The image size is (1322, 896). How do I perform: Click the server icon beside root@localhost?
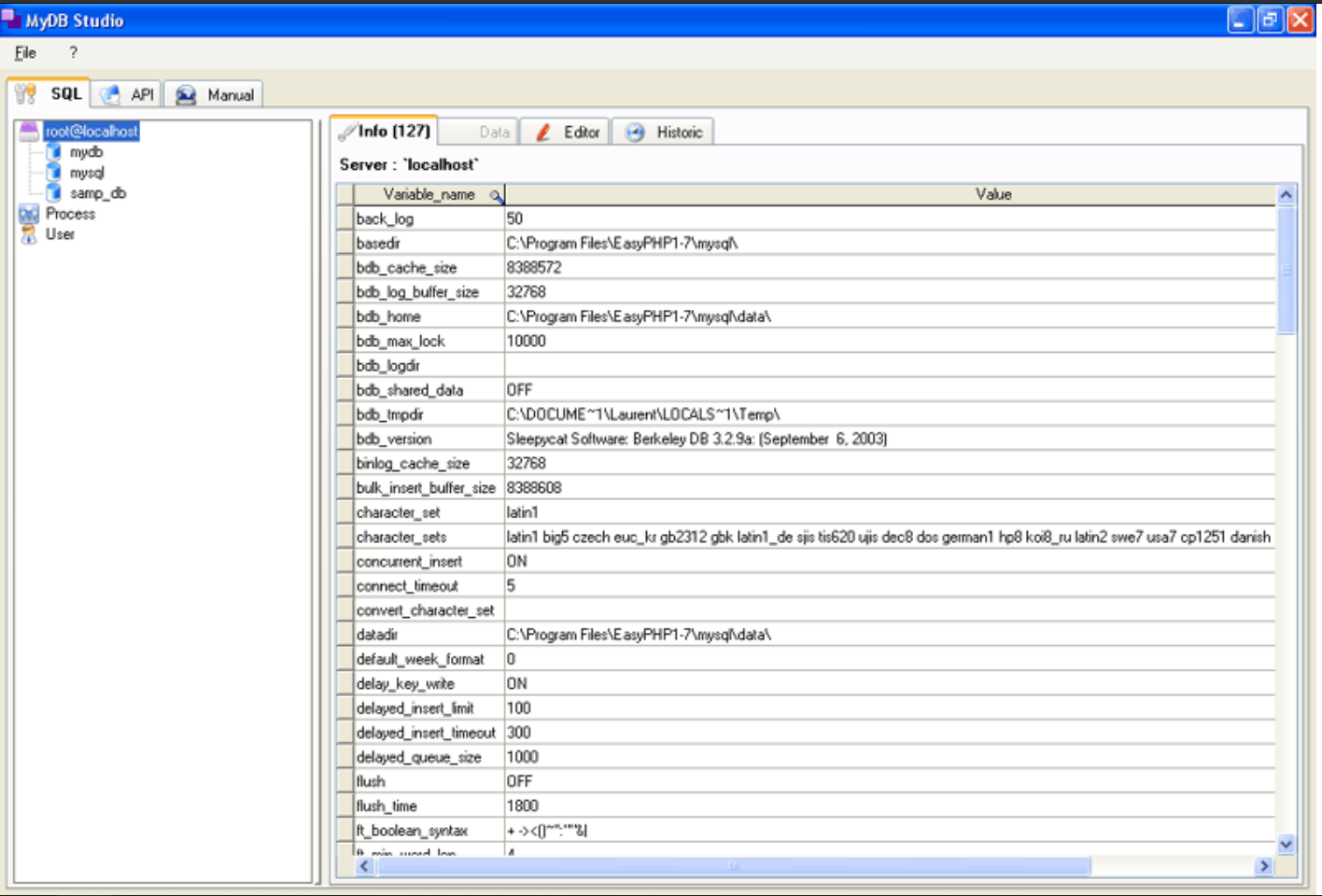click(x=29, y=131)
